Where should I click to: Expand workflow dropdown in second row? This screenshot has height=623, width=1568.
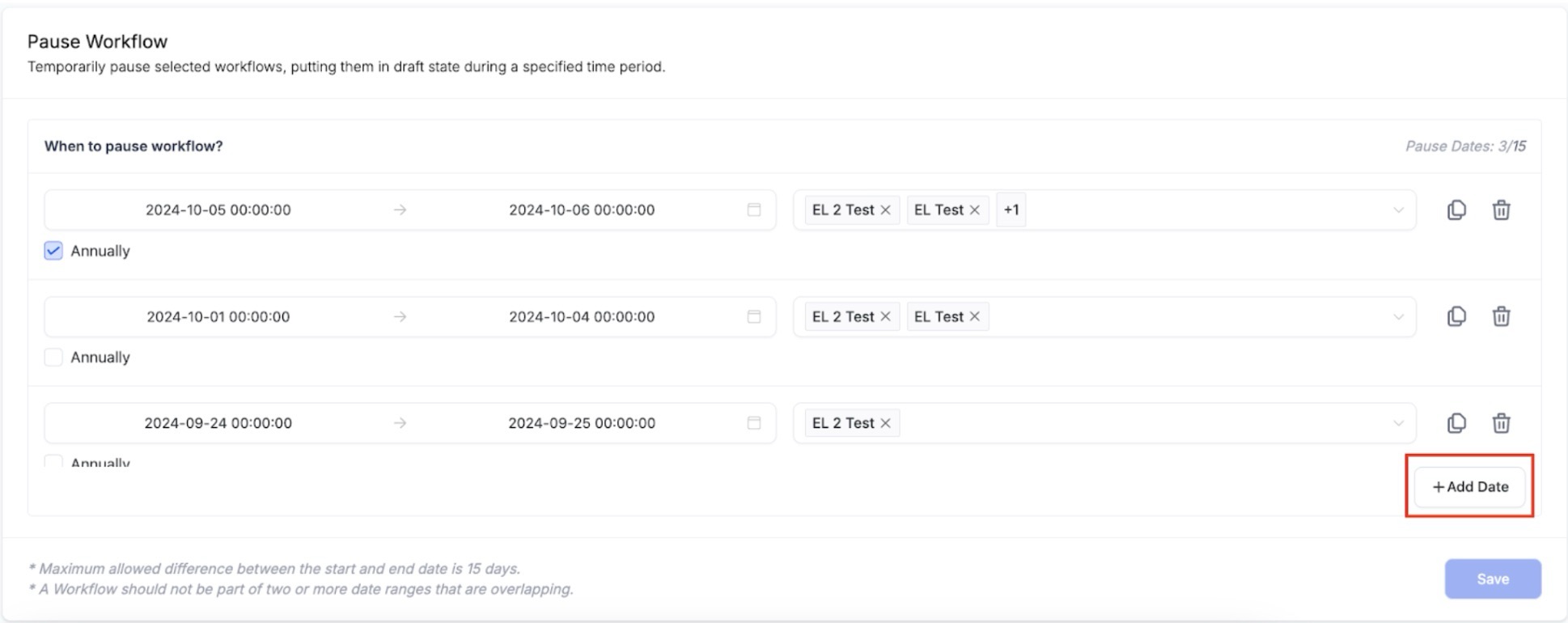click(x=1398, y=316)
